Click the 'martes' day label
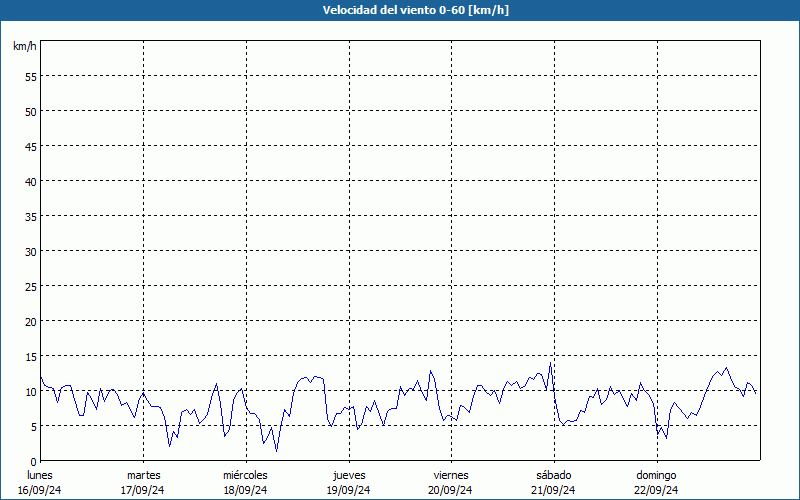Image resolution: width=800 pixels, height=500 pixels. point(143,475)
